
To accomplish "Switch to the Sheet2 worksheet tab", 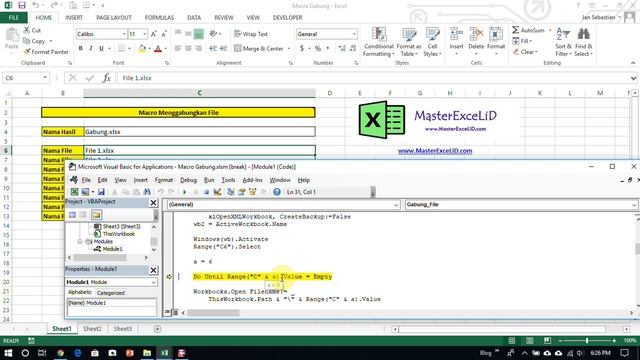I will [92, 329].
